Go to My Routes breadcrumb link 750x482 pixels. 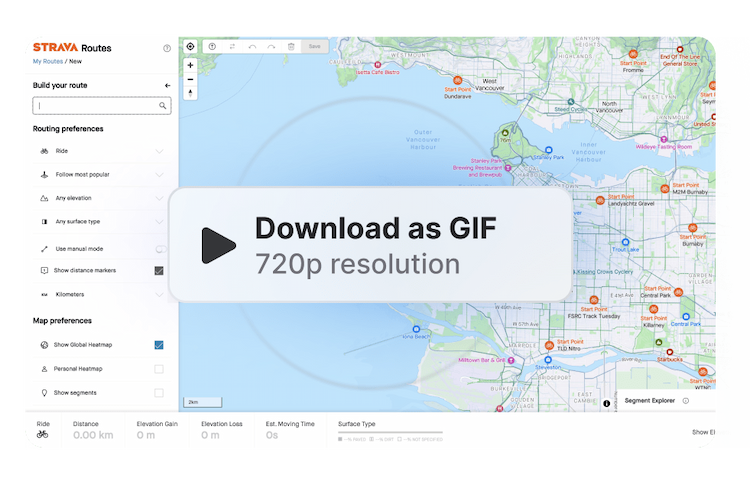pos(49,62)
